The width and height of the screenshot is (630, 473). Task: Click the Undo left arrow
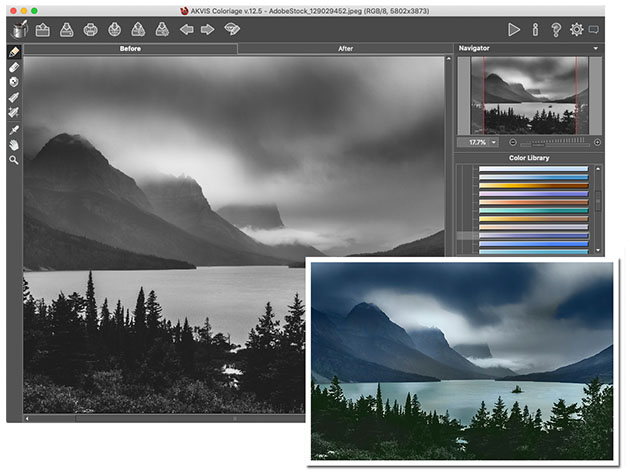(186, 29)
